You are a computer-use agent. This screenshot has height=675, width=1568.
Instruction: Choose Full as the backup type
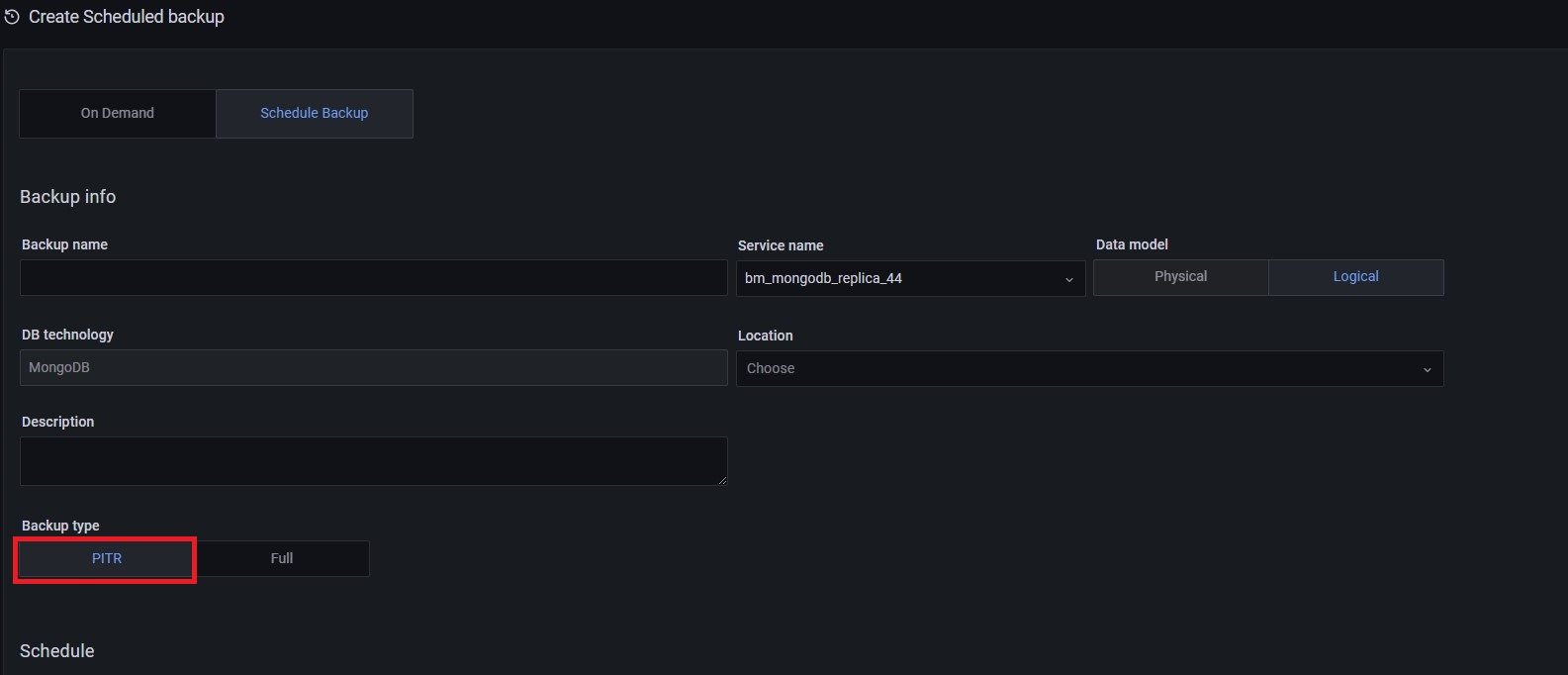[x=282, y=559]
